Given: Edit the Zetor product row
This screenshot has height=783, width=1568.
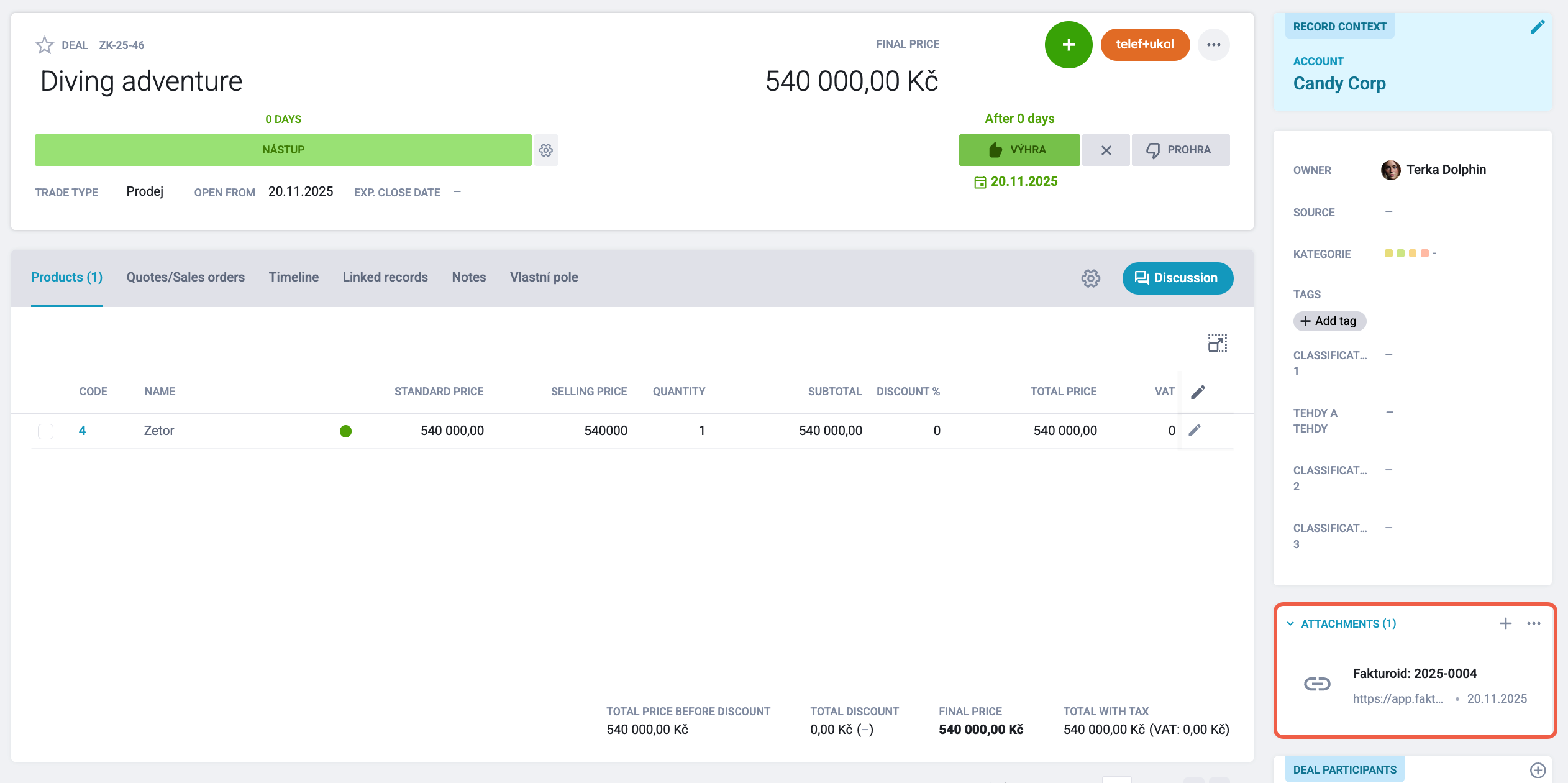Looking at the screenshot, I should 1195,430.
